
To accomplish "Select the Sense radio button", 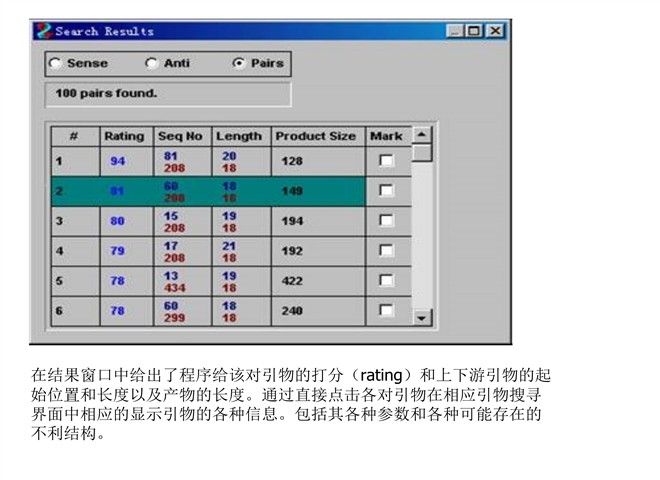I will (x=55, y=63).
